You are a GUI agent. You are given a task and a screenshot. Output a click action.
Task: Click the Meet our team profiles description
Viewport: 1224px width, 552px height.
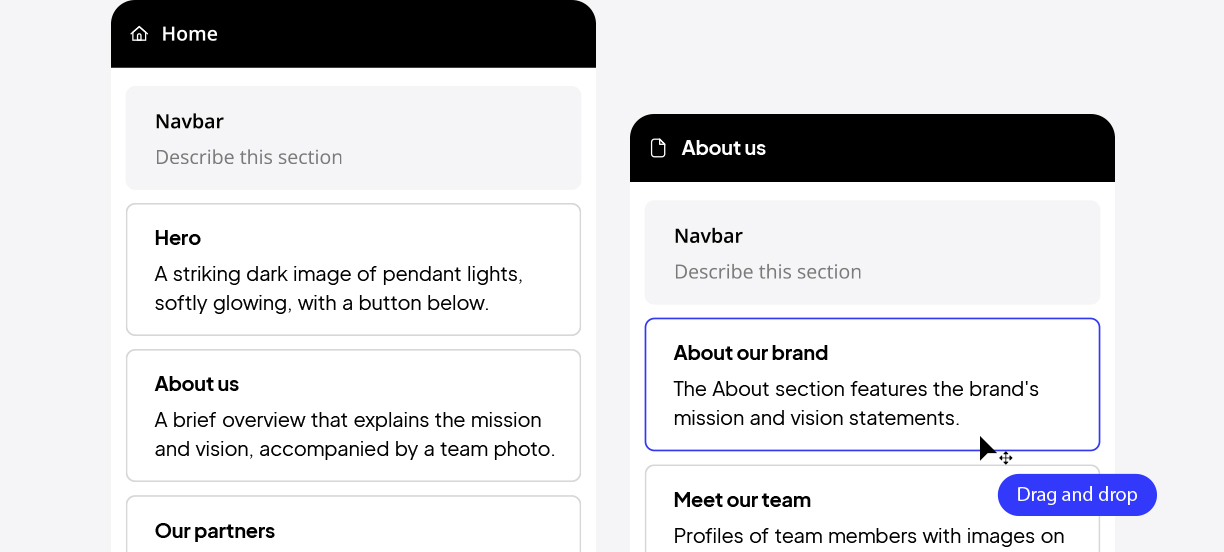869,537
